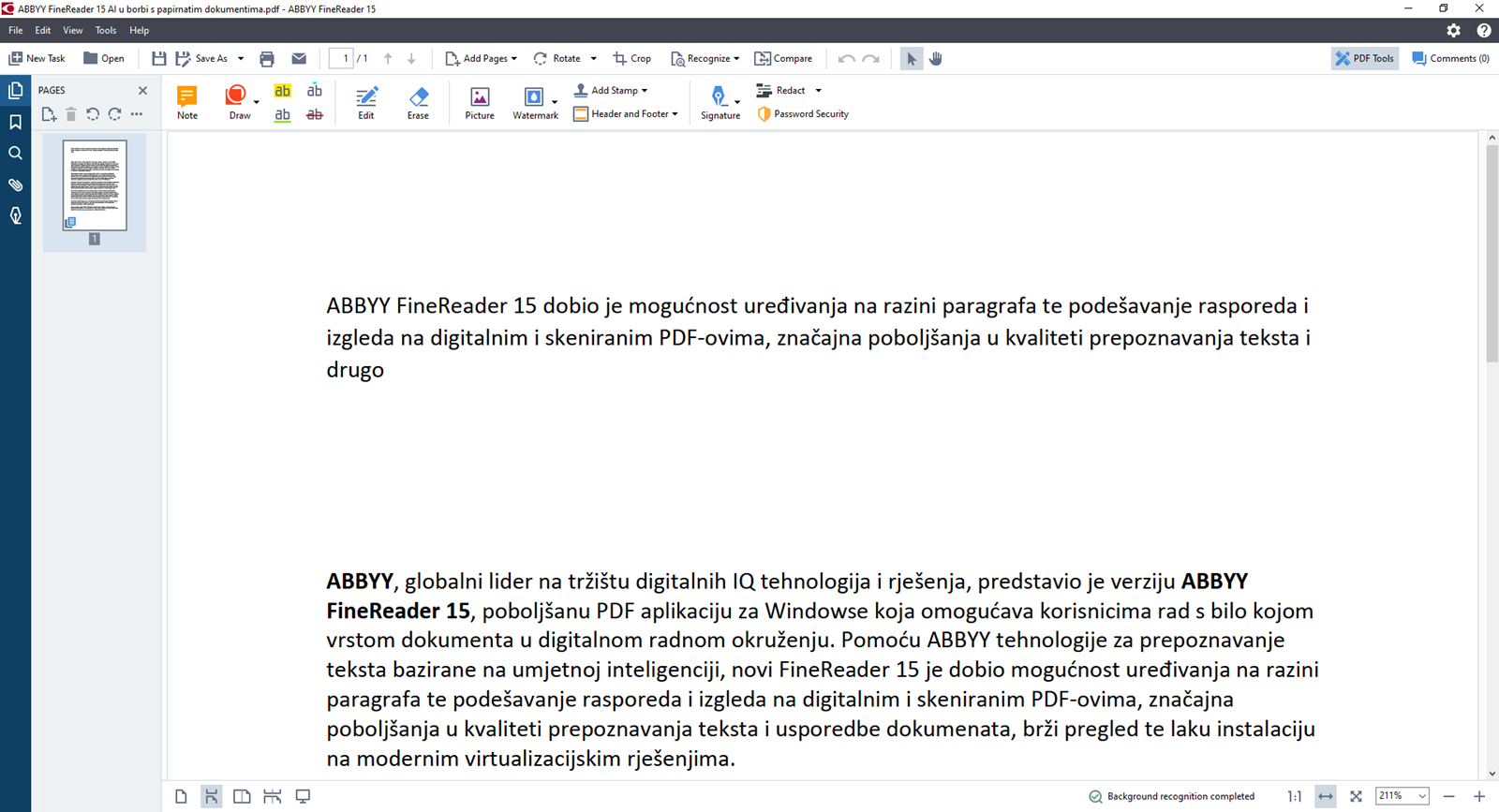
Task: Open the Edit menu
Action: click(x=43, y=30)
